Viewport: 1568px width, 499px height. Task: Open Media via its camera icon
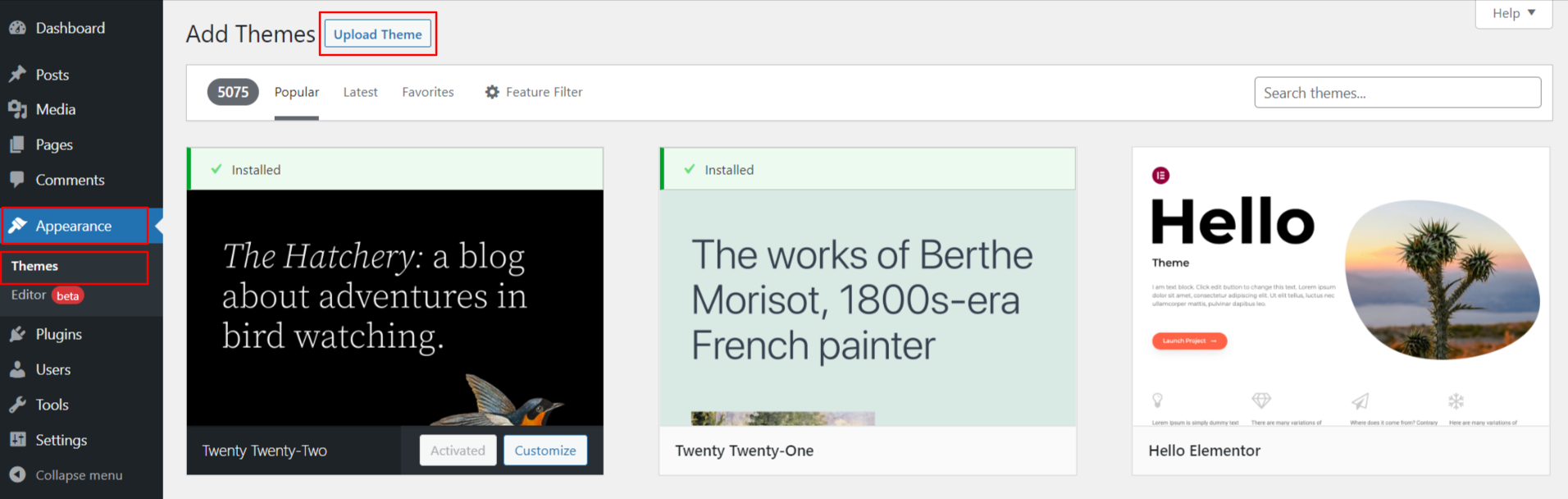coord(17,109)
